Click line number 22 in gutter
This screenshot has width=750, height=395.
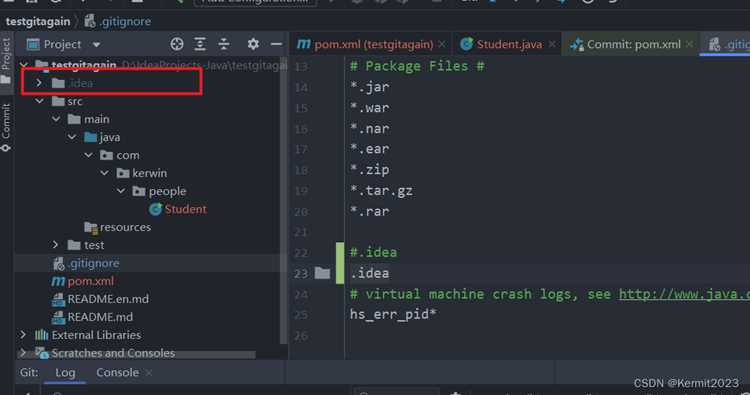(x=301, y=252)
